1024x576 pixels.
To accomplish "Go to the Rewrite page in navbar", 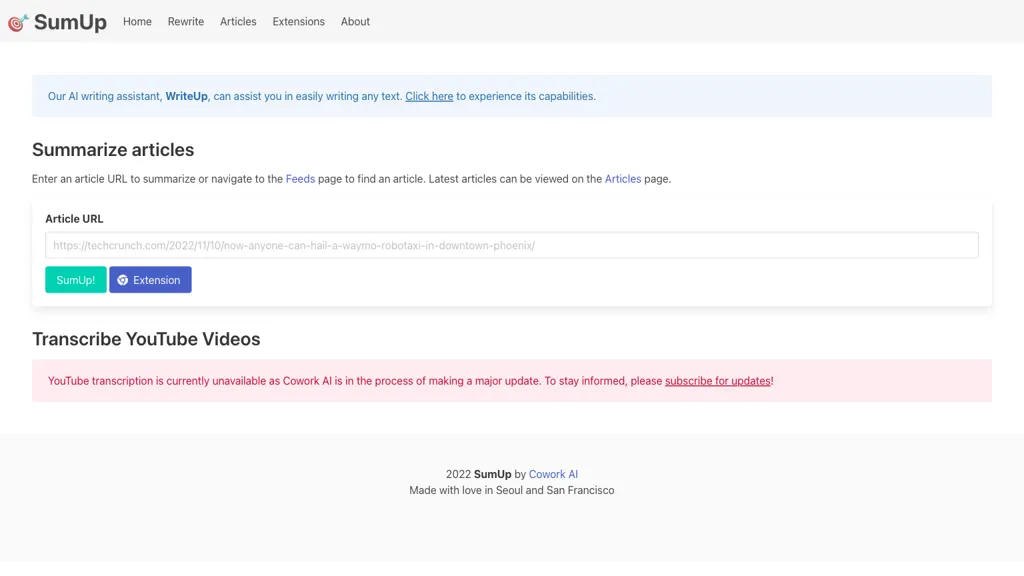I will [x=185, y=22].
